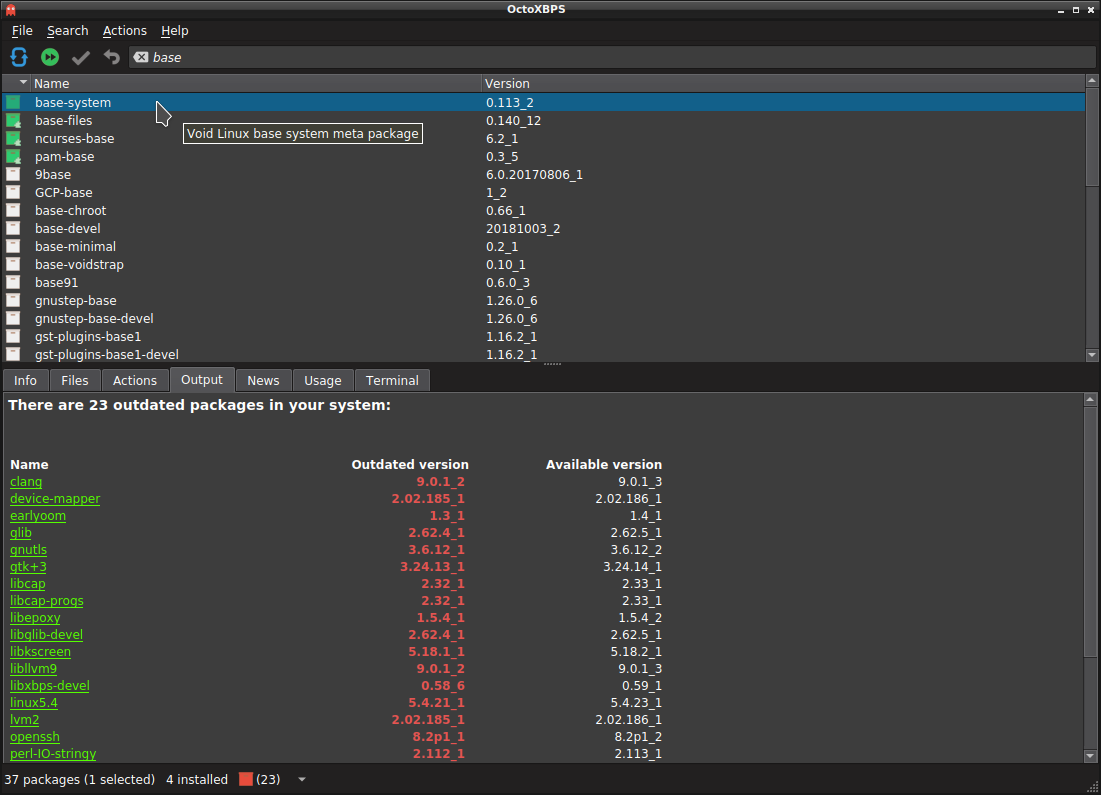The image size is (1101, 795).
Task: Clear the search field with the X icon
Action: pos(141,57)
